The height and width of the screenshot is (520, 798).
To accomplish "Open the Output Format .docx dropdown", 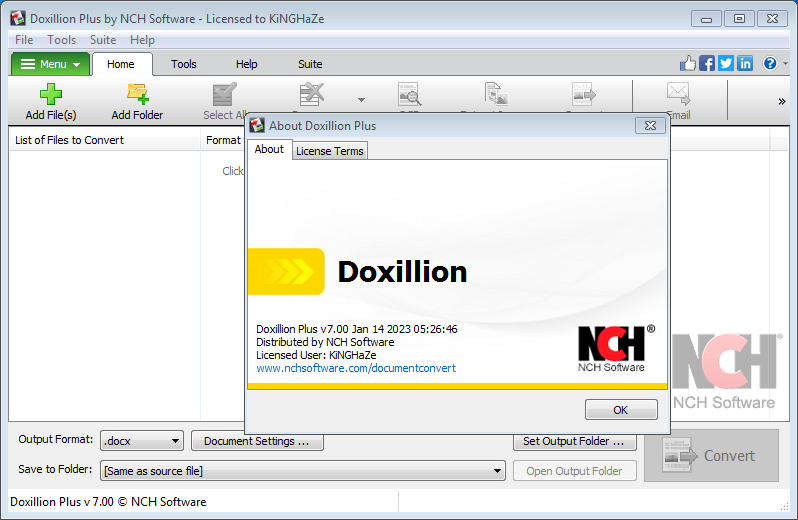I will coord(142,441).
